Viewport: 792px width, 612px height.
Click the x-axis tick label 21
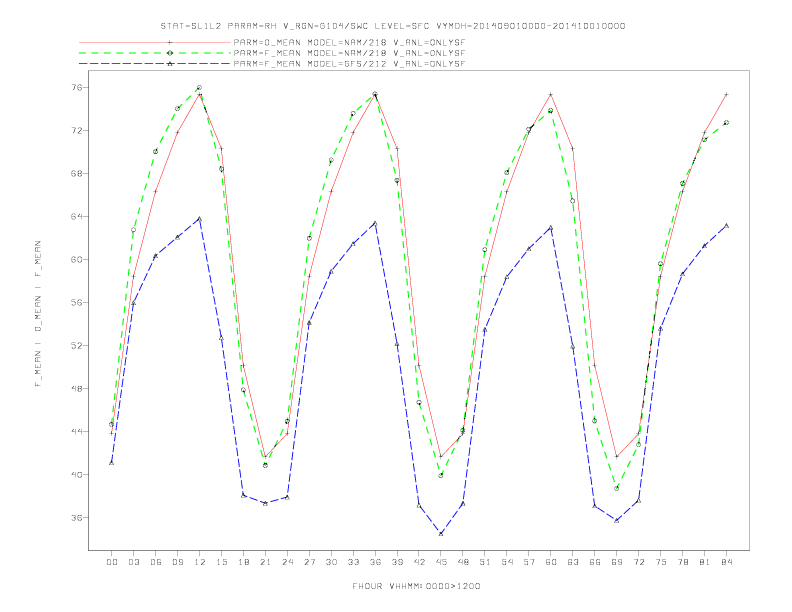point(265,562)
